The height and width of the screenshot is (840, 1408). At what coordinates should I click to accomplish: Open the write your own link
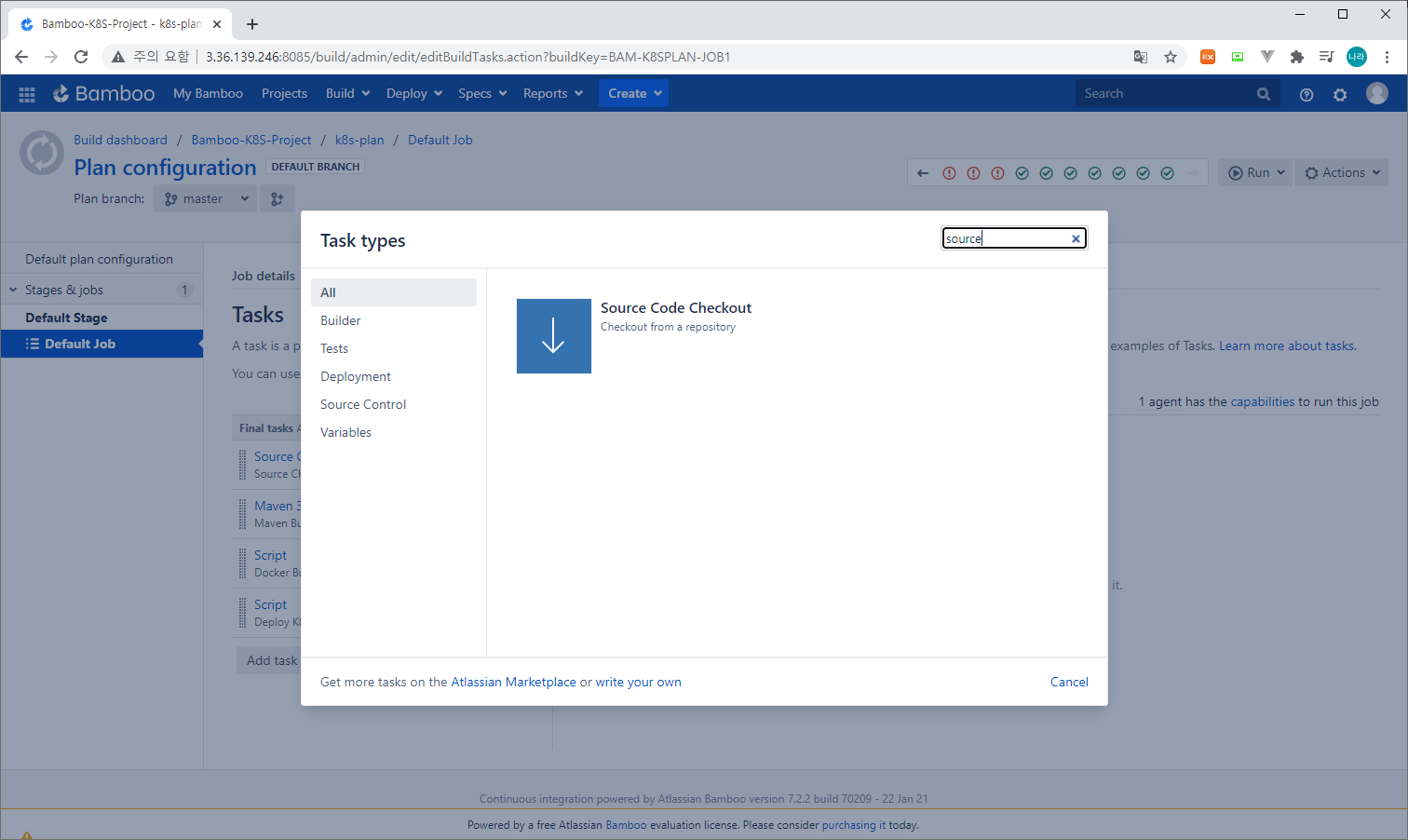[638, 682]
